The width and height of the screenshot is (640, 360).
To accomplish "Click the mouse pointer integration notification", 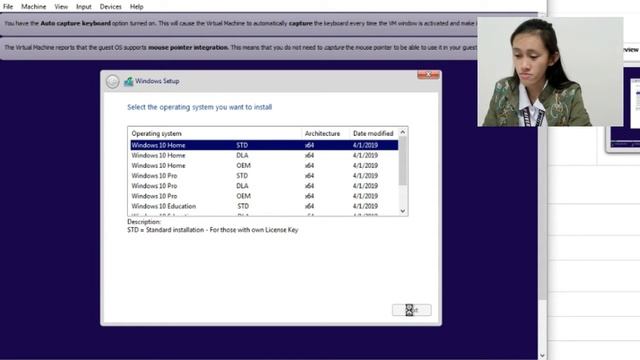I will [239, 48].
